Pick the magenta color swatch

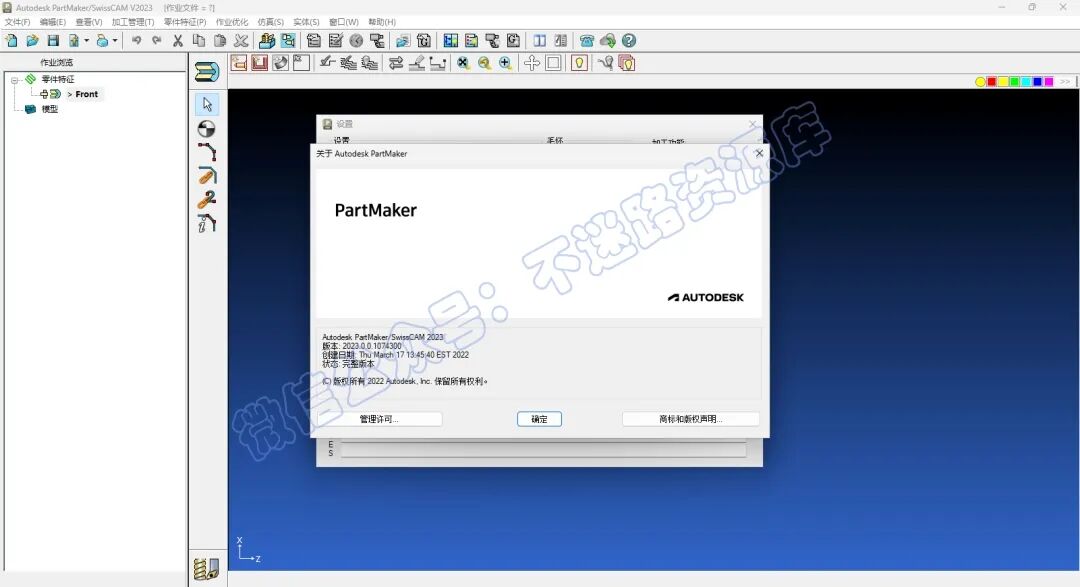(x=1049, y=82)
